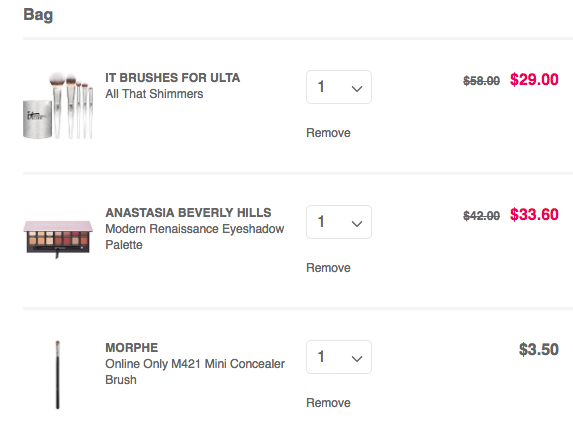The width and height of the screenshot is (573, 447).
Task: Click the $29.00 sale price
Action: (x=534, y=80)
